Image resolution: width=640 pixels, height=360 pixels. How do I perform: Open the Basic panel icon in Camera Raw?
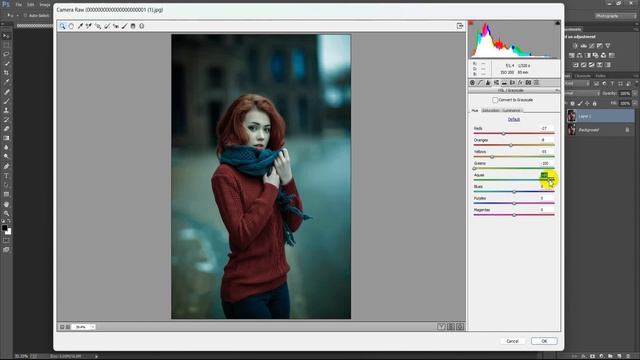click(x=472, y=83)
